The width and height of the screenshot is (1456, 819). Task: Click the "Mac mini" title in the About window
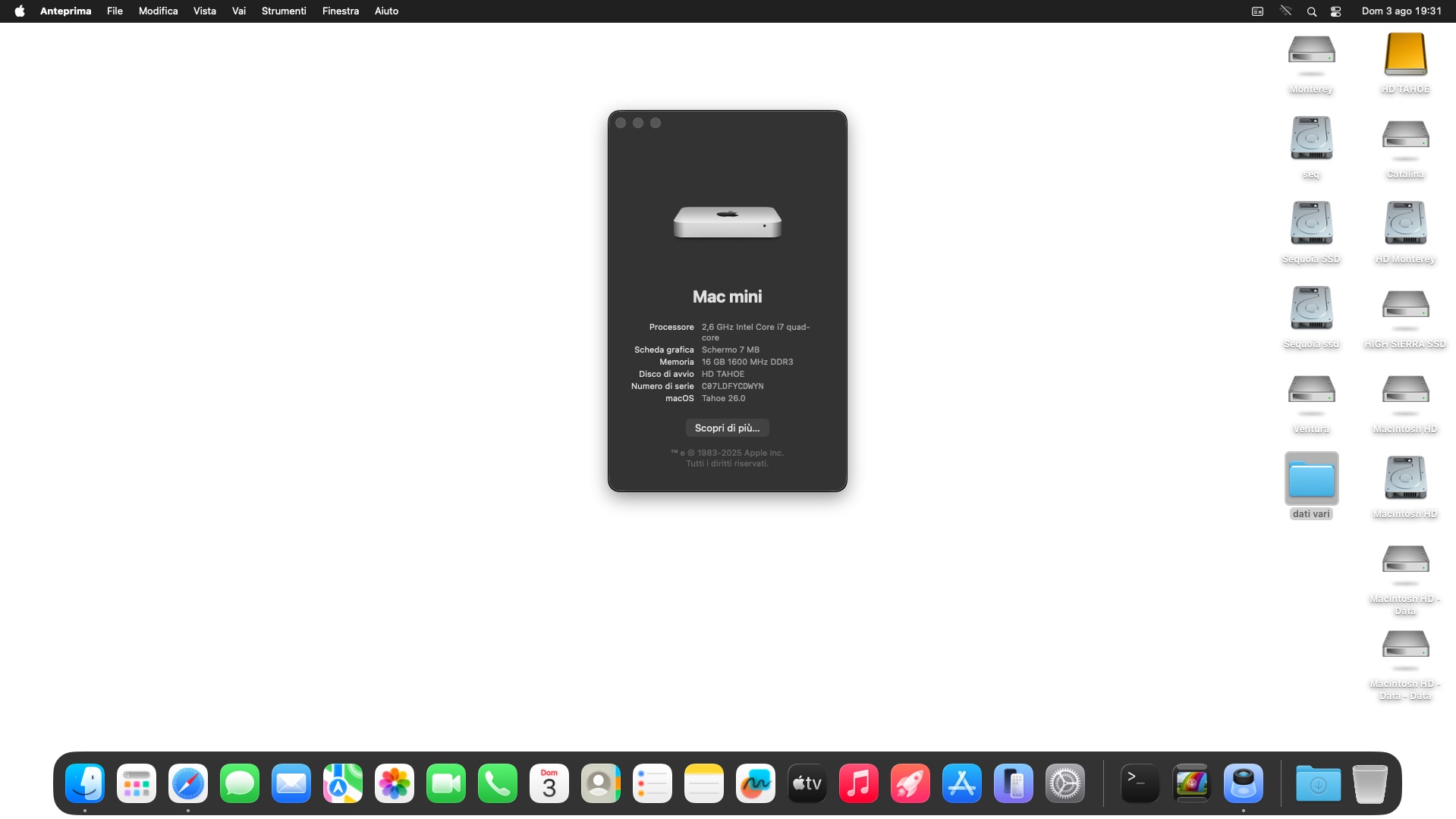[728, 297]
